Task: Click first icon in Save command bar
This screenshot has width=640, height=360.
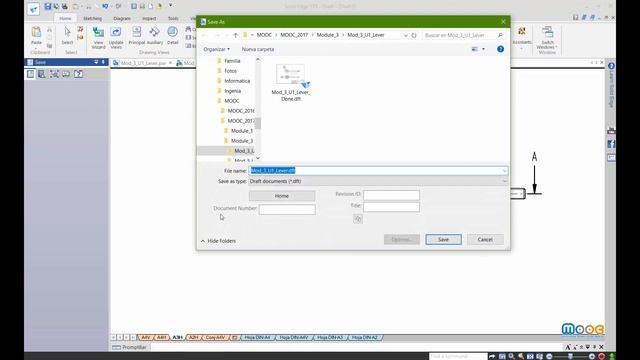Action: pos(31,74)
